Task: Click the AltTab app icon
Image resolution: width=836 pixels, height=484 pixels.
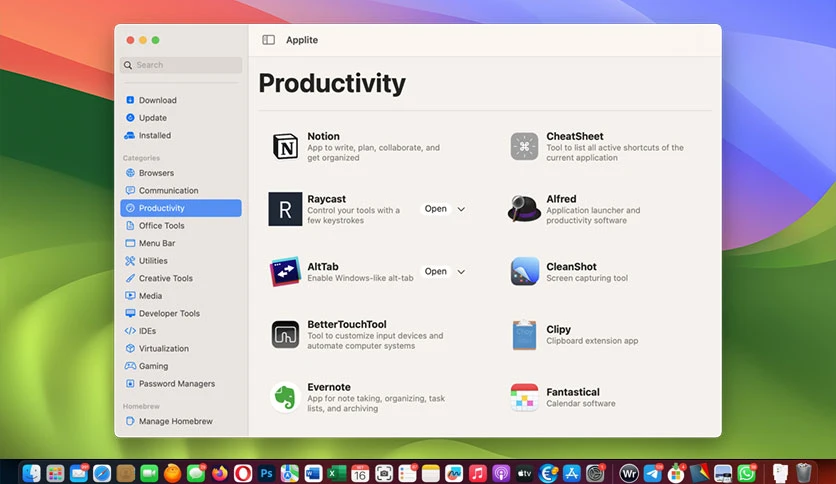Action: pos(285,272)
